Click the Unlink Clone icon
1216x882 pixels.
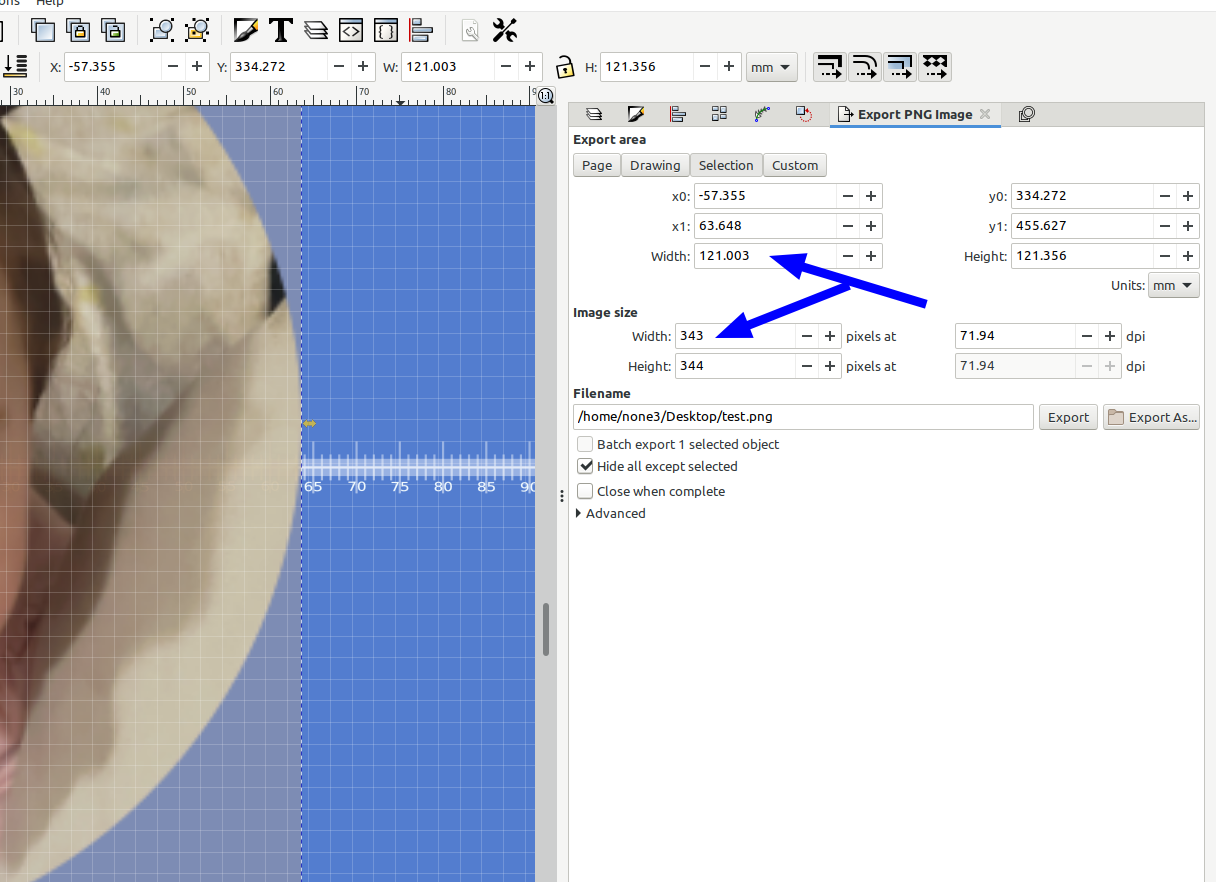[x=113, y=30]
